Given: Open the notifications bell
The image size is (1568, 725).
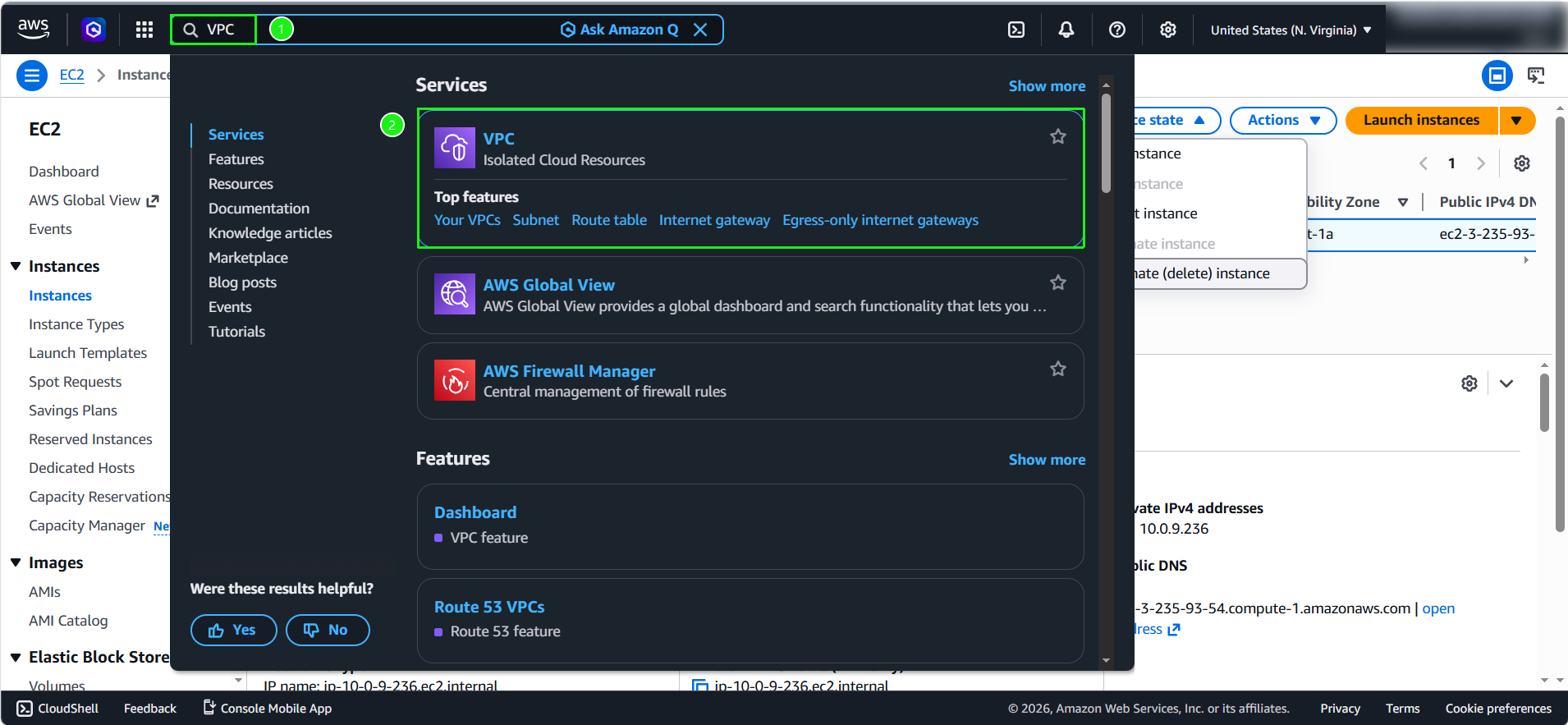Looking at the screenshot, I should 1066,30.
